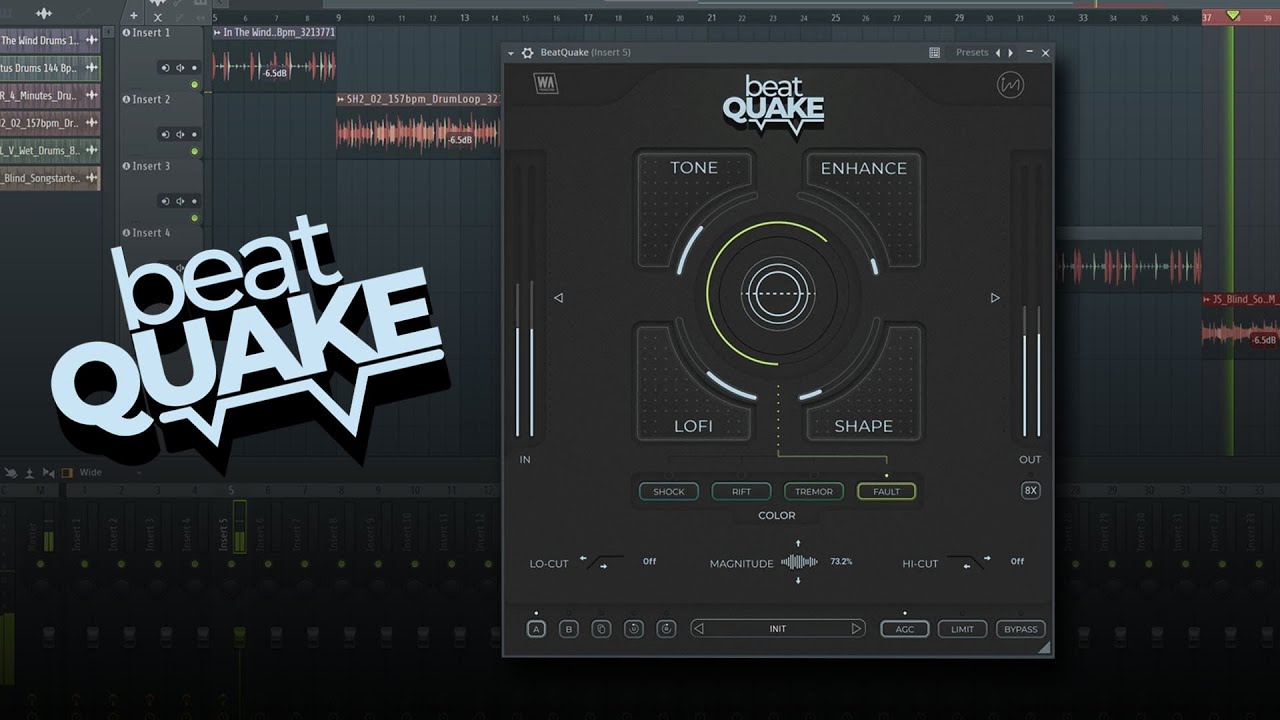Click the round signature logo in BeatQuake

1011,86
